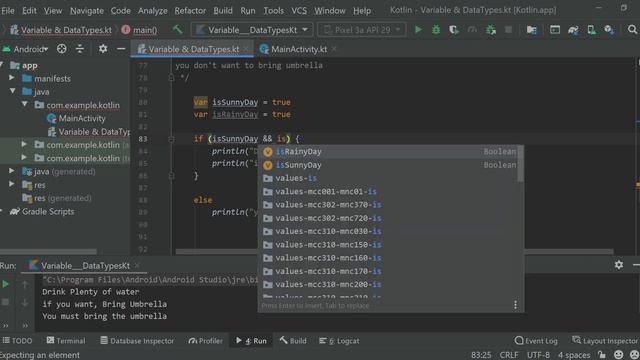Screen dimensions: 640x360
Task: Click the completion popup vertical scrollbar
Action: [x=520, y=164]
